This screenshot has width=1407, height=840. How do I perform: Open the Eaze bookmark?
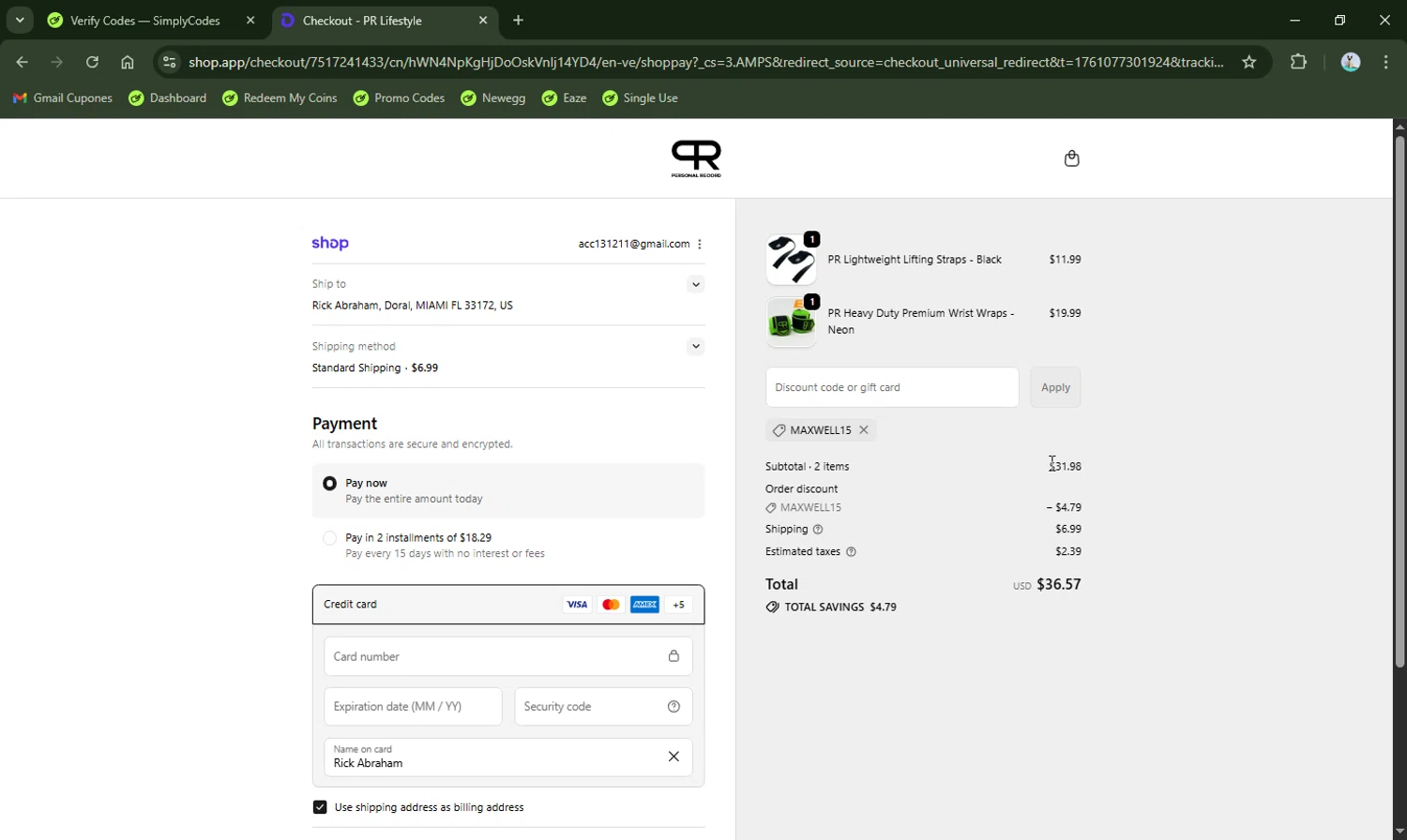point(565,97)
